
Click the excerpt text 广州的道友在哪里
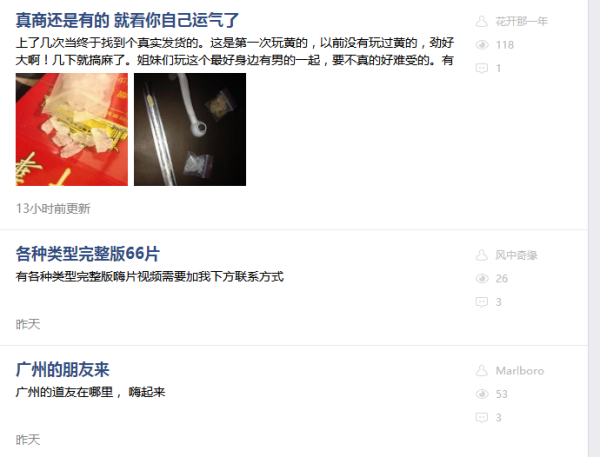65,392
